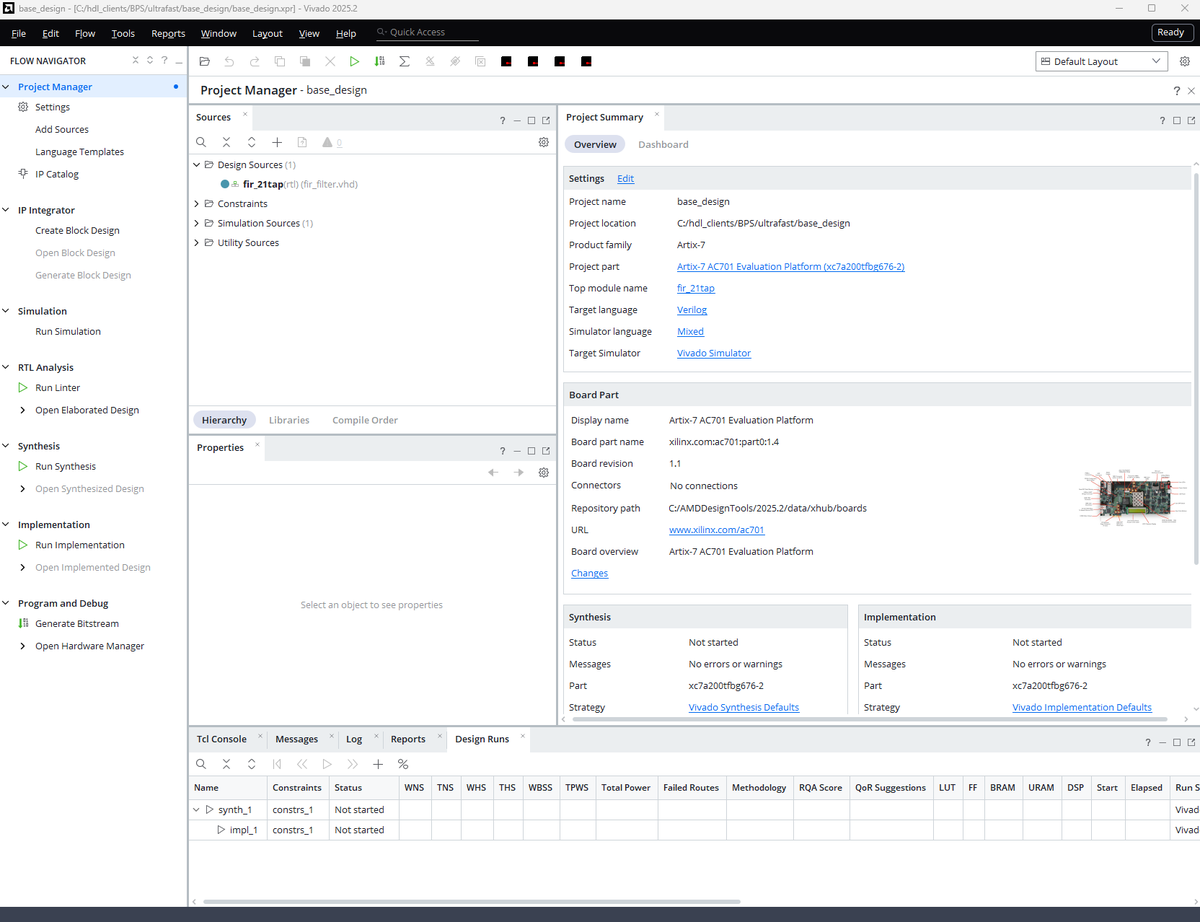1200x922 pixels.
Task: Click the Edit link next to Settings
Action: point(625,179)
